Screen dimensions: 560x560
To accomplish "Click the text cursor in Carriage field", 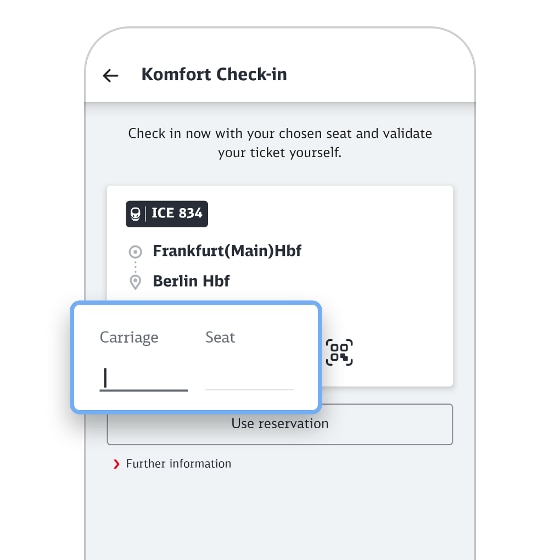I will tap(105, 378).
